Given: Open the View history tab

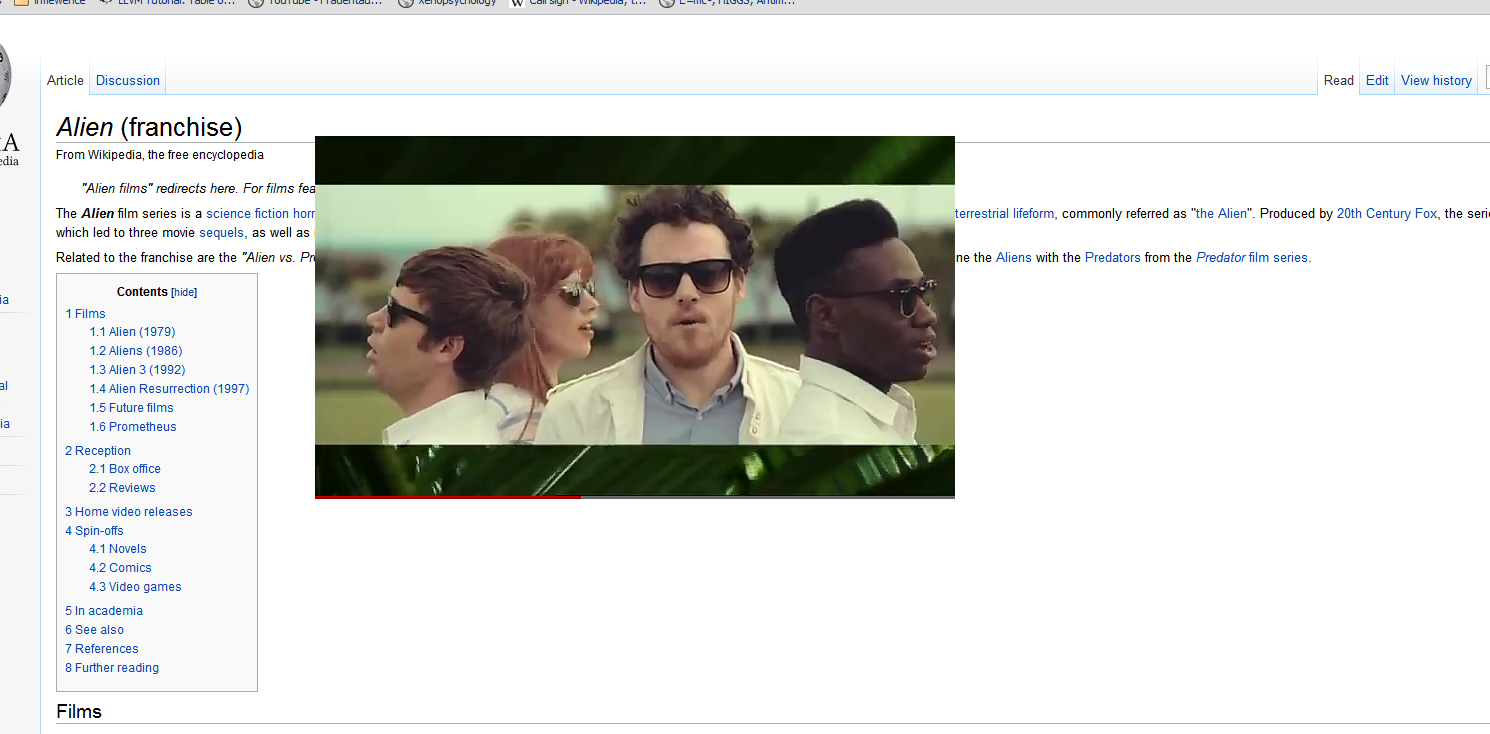Looking at the screenshot, I should coord(1435,81).
